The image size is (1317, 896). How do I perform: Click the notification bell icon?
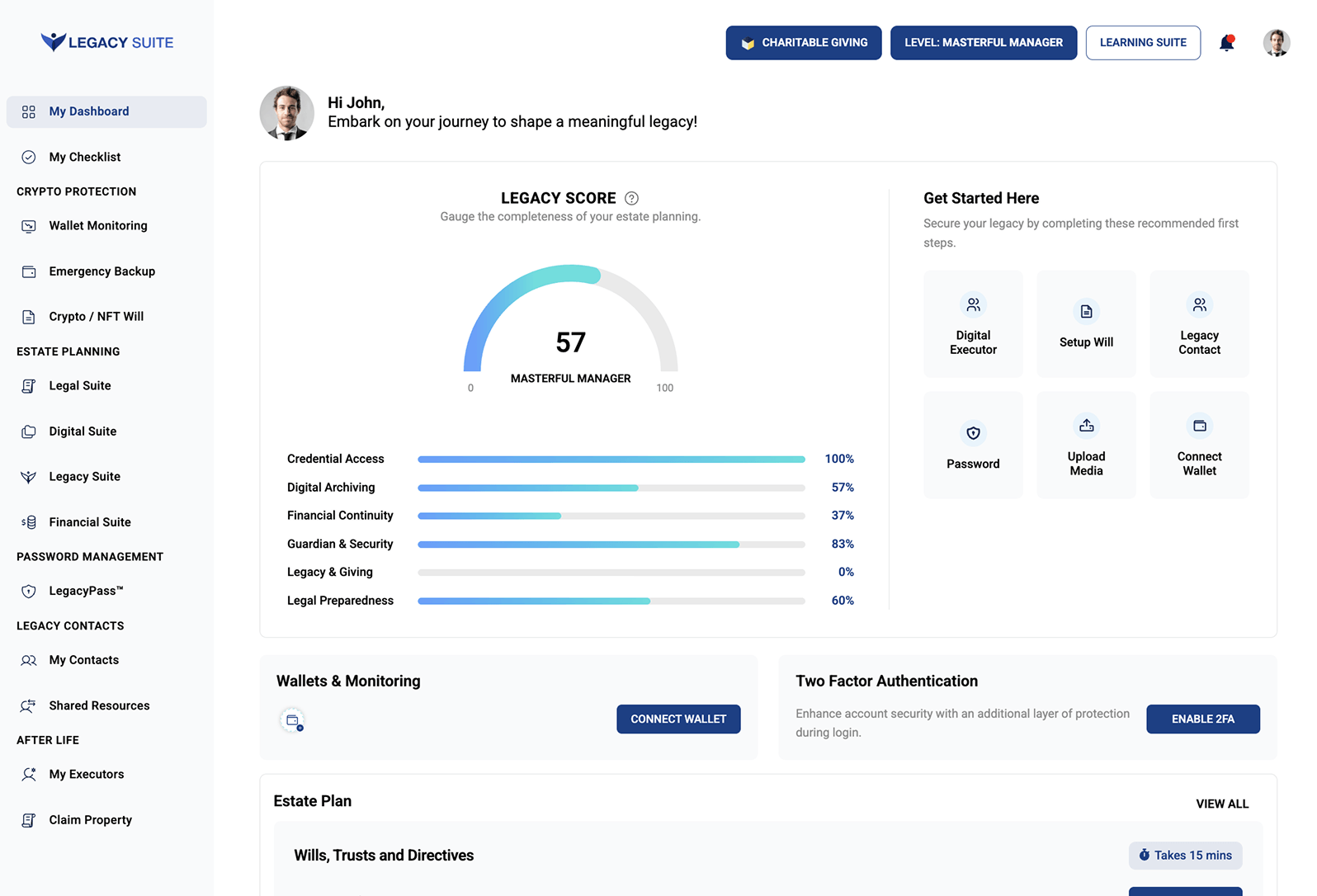pyautogui.click(x=1226, y=43)
